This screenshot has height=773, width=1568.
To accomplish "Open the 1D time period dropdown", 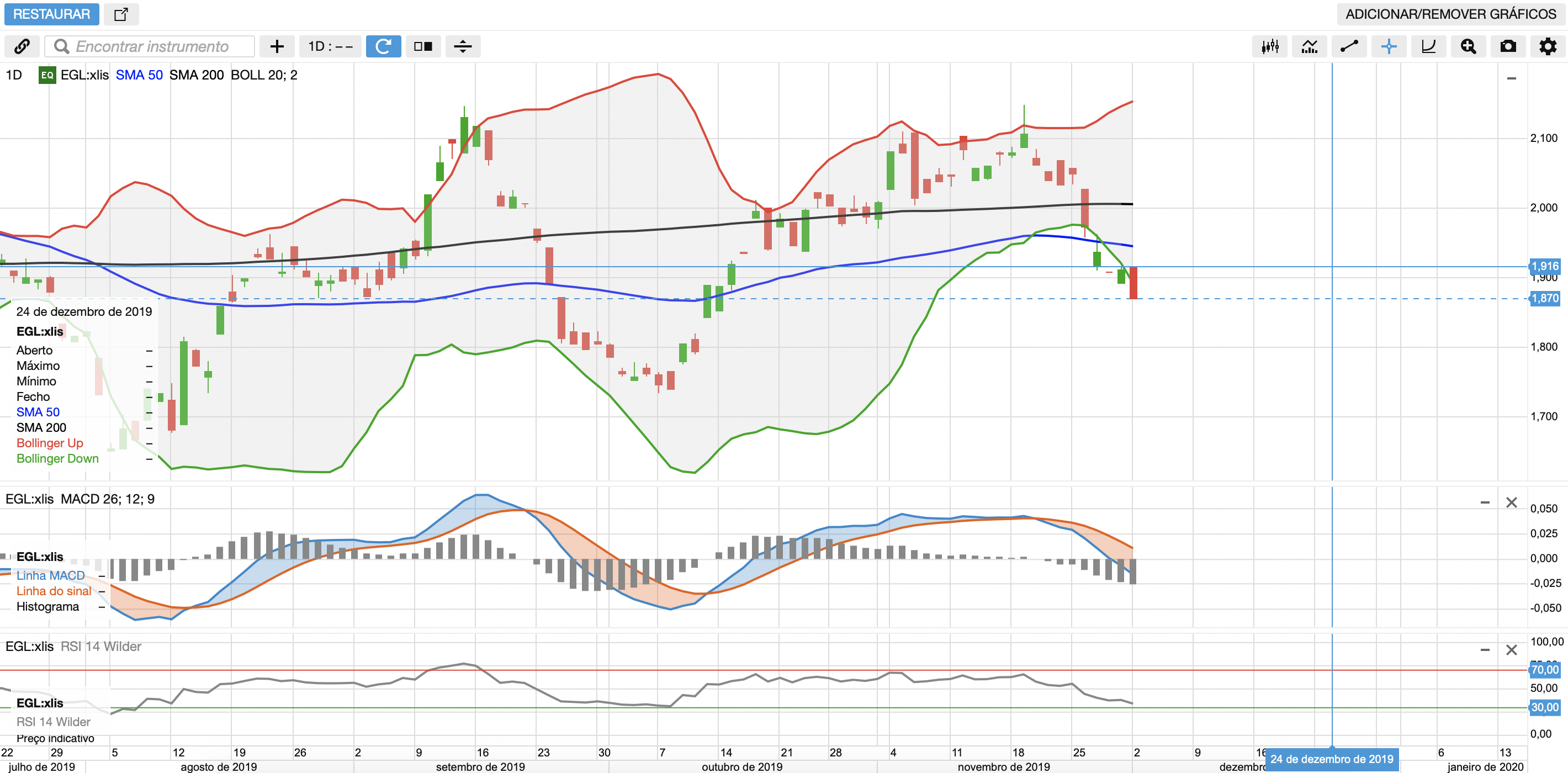I will [330, 46].
